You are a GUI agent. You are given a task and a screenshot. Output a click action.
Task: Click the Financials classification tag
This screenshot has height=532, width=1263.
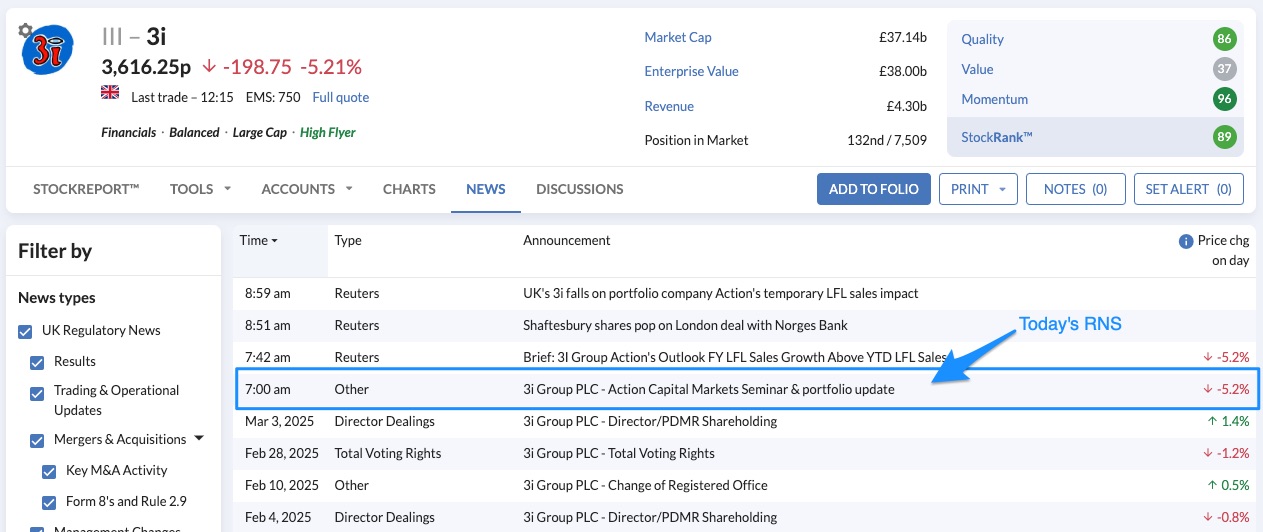pyautogui.click(x=129, y=133)
